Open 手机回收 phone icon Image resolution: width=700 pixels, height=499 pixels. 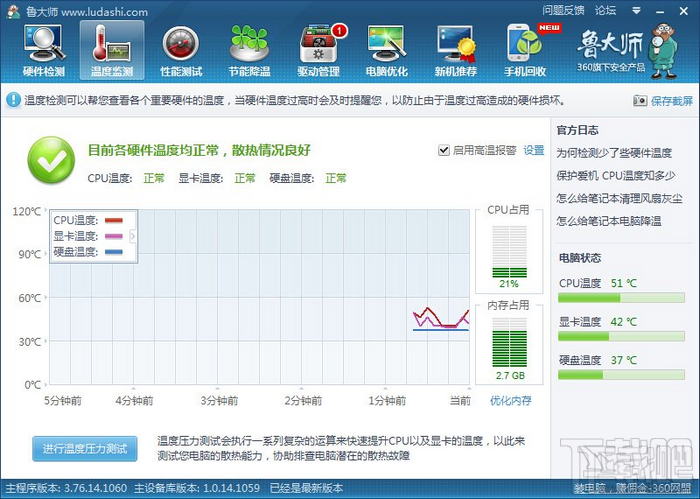coord(525,44)
